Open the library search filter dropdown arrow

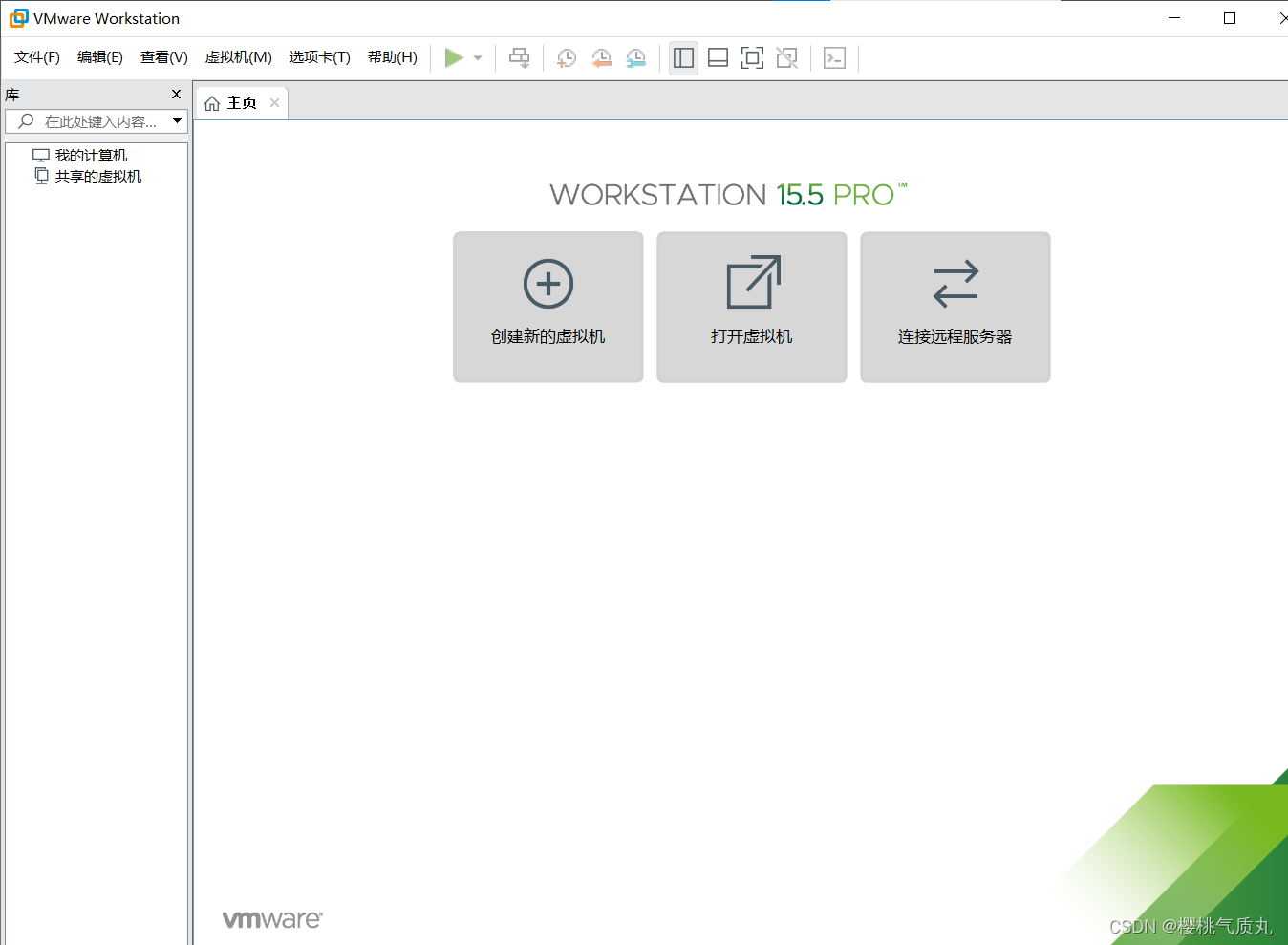click(177, 121)
